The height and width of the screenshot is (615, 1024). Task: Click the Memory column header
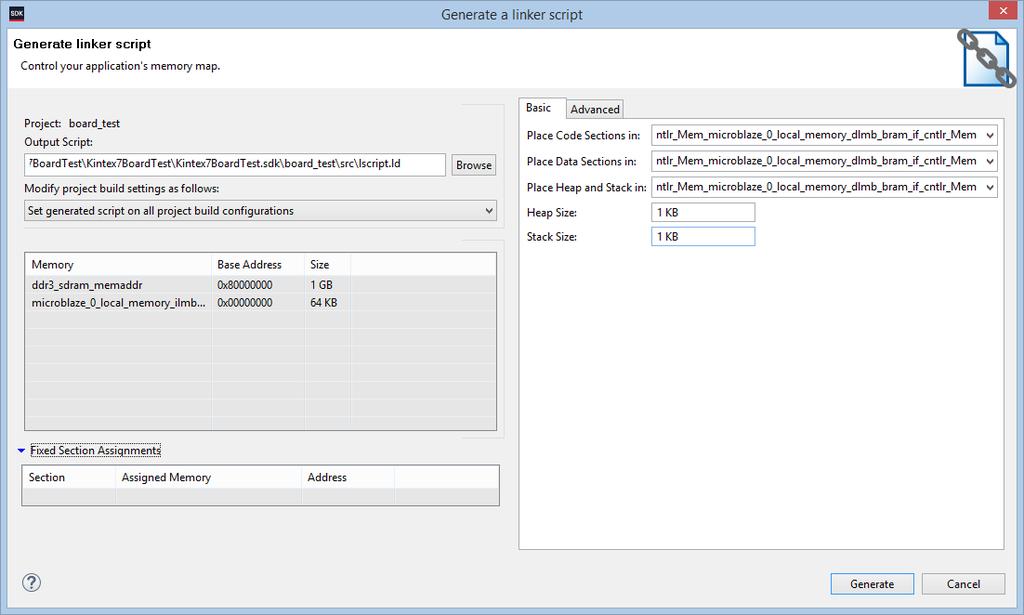(118, 264)
